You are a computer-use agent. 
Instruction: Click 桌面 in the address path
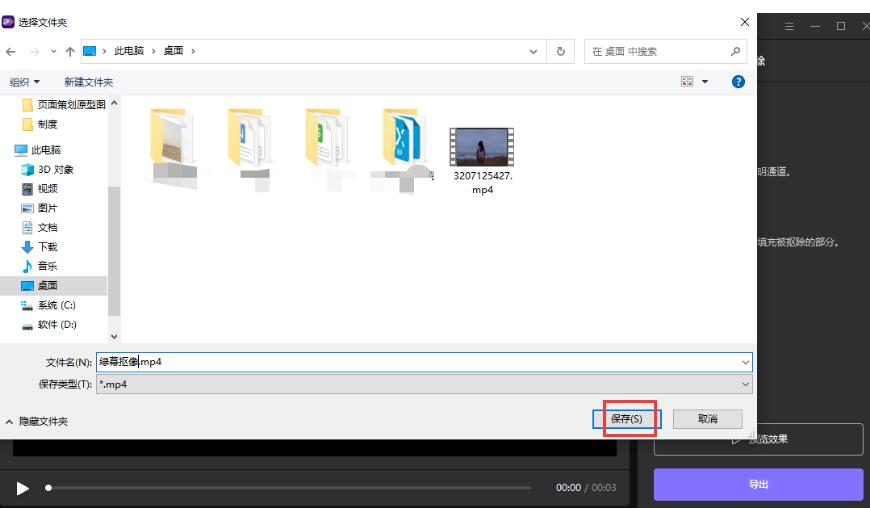(x=173, y=51)
